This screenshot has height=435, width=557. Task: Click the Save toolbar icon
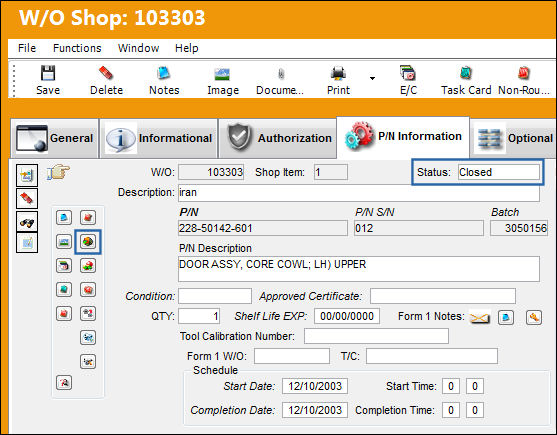48,73
